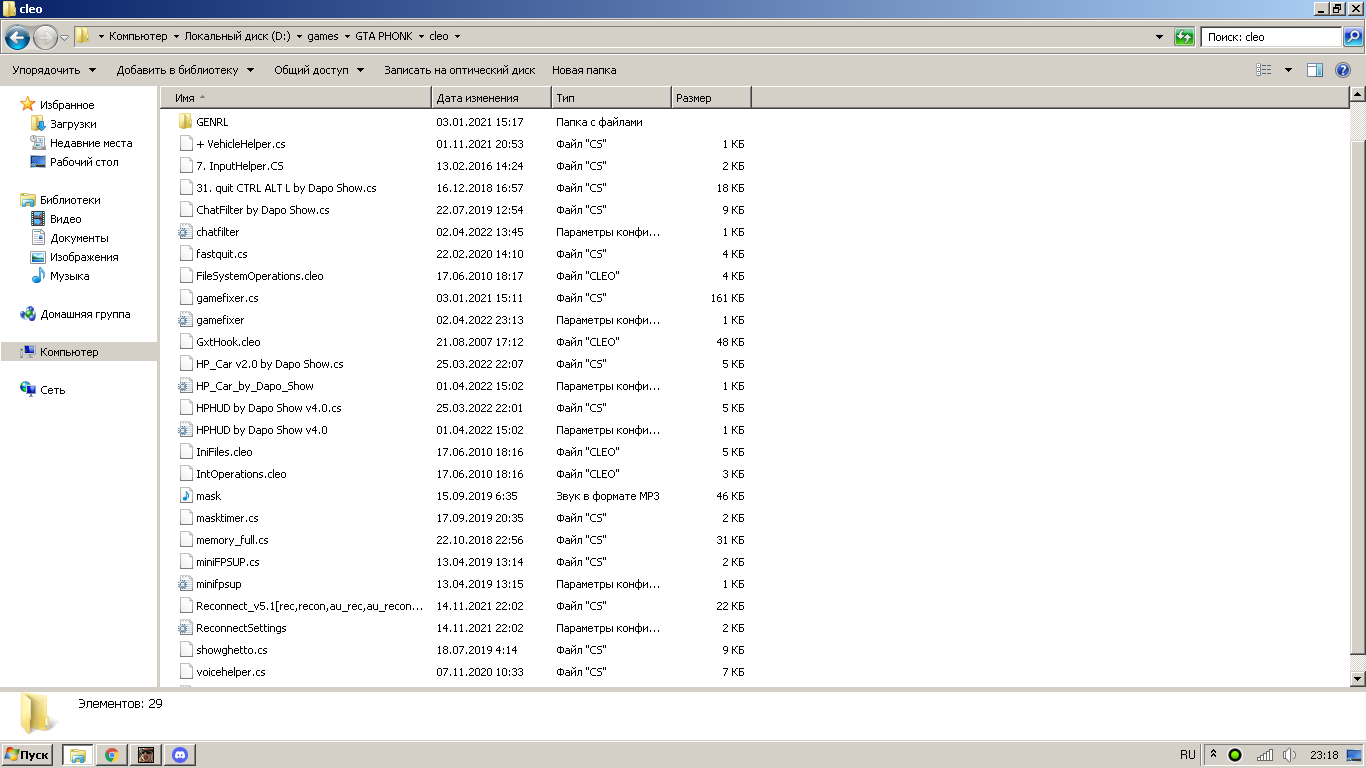Open the blue help question mark
This screenshot has height=768, width=1366.
tap(1343, 70)
